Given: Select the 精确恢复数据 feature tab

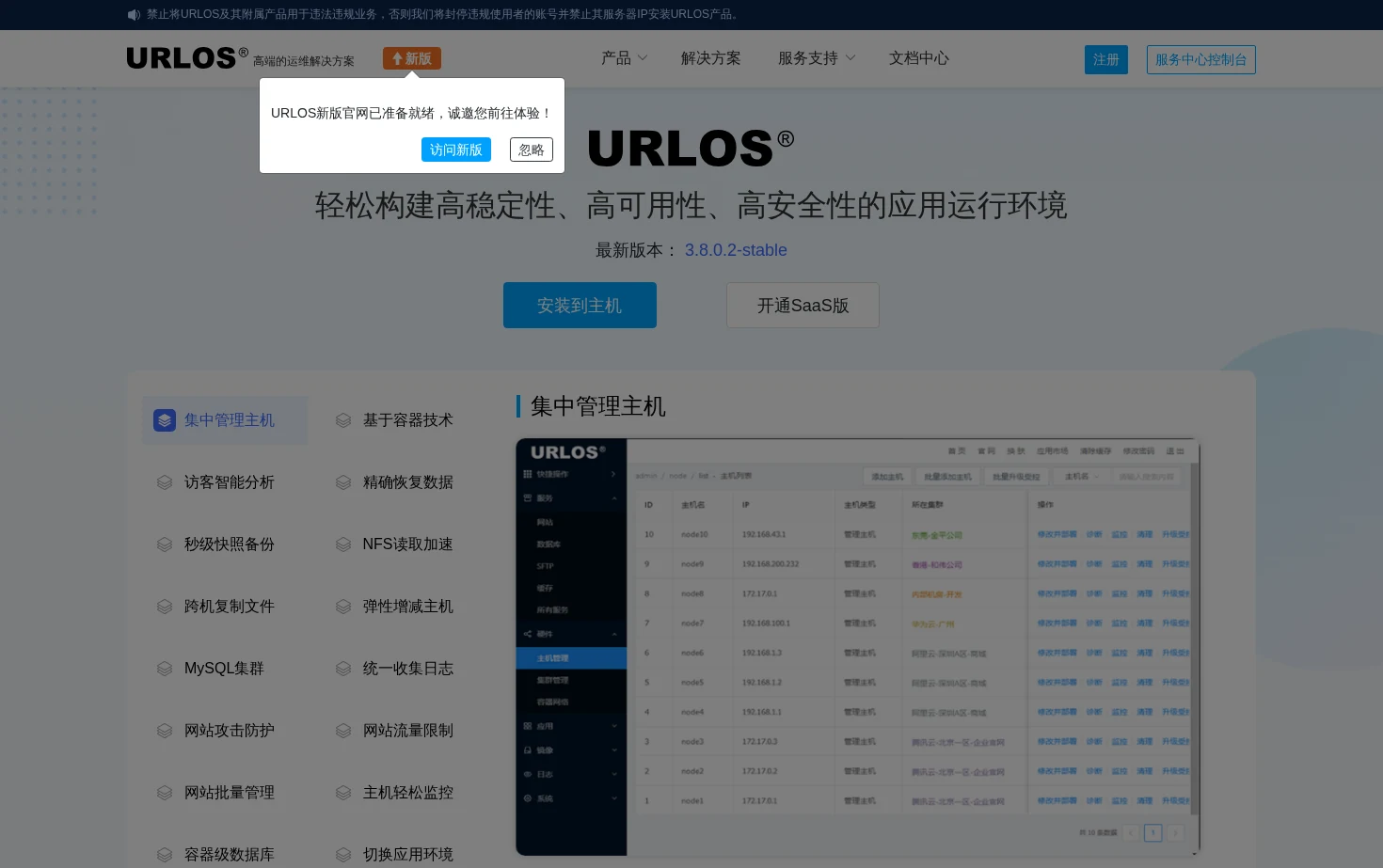Looking at the screenshot, I should 404,482.
